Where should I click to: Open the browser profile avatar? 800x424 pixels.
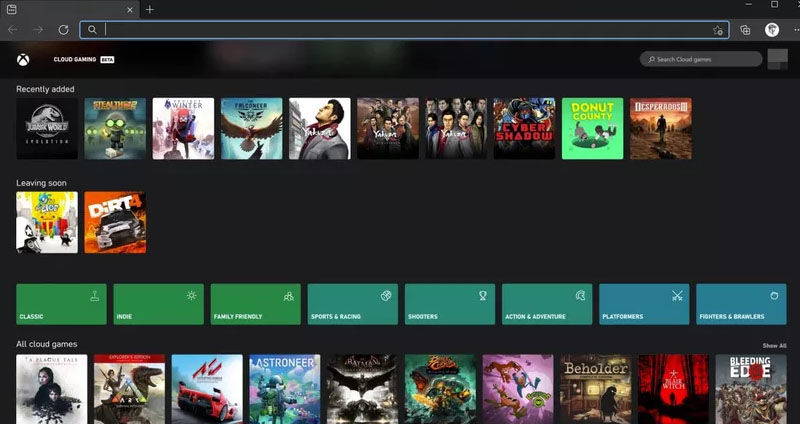(772, 30)
